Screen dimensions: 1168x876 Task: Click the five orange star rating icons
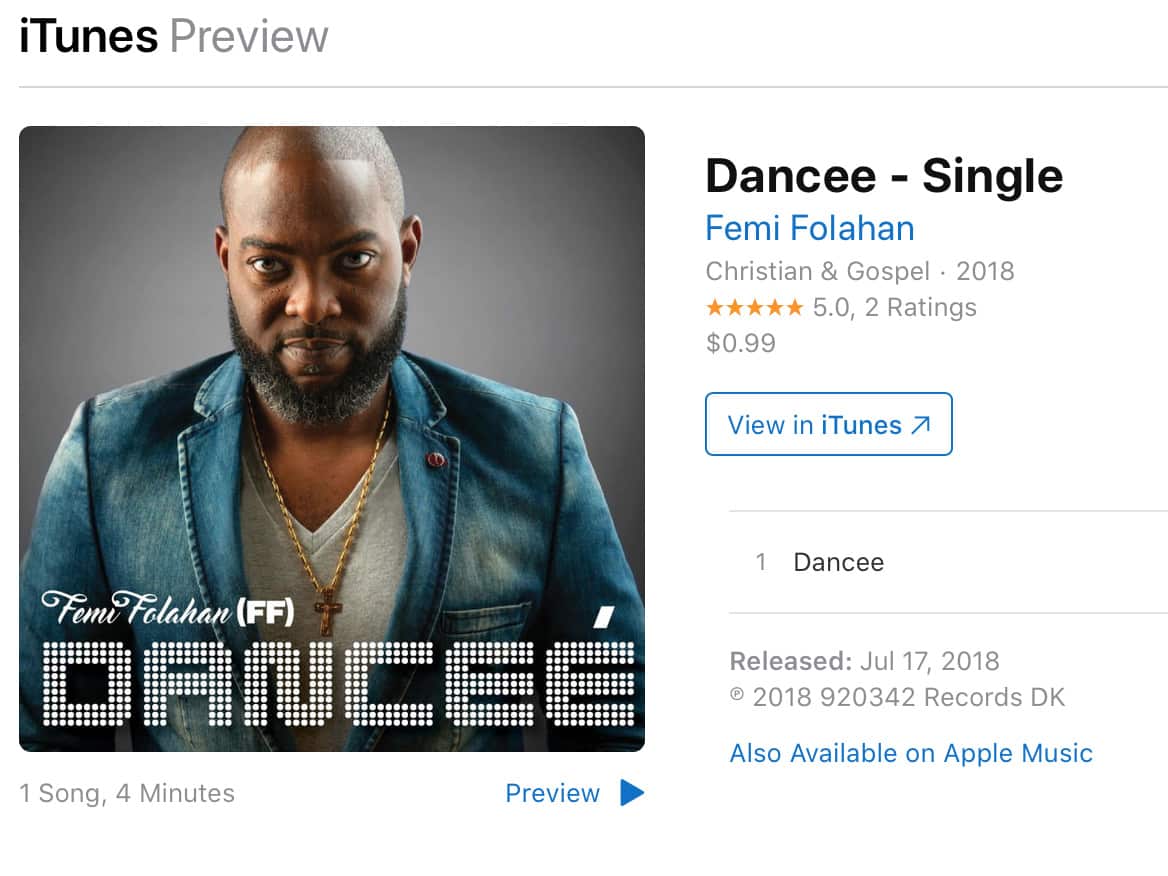point(755,307)
